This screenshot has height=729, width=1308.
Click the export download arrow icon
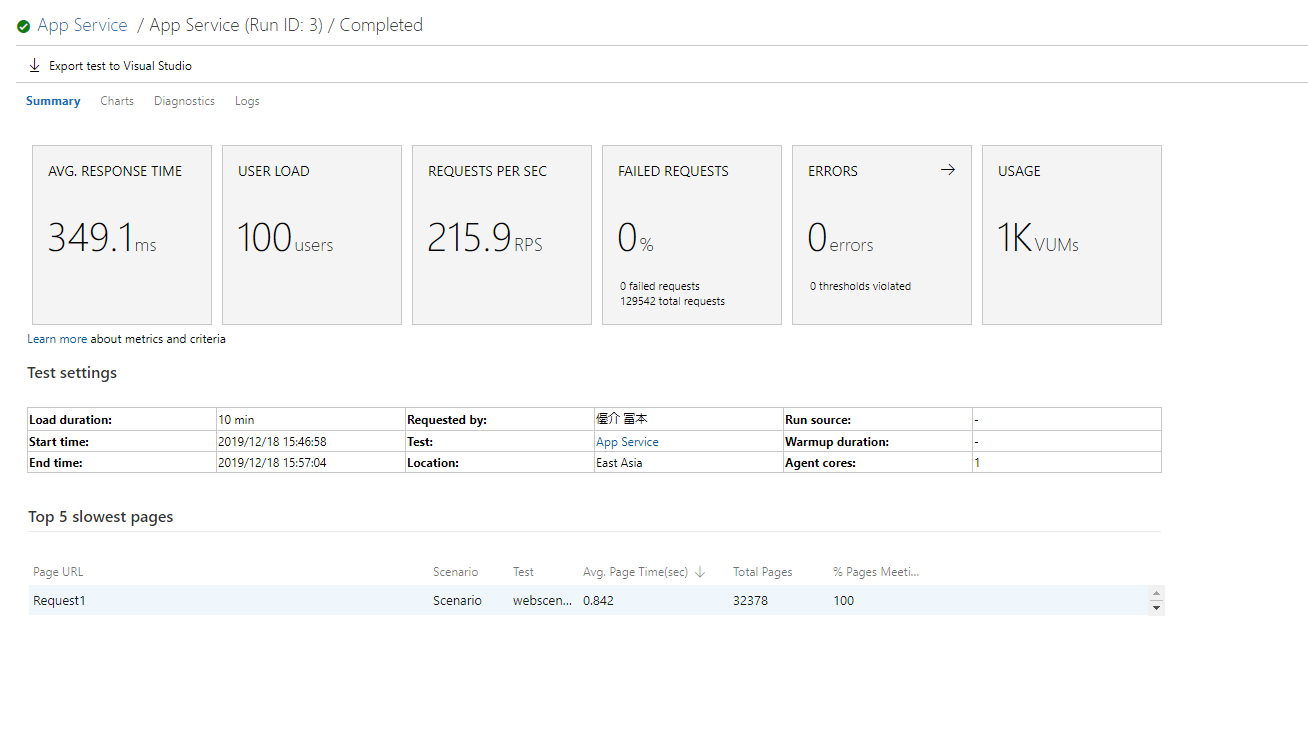(x=35, y=66)
